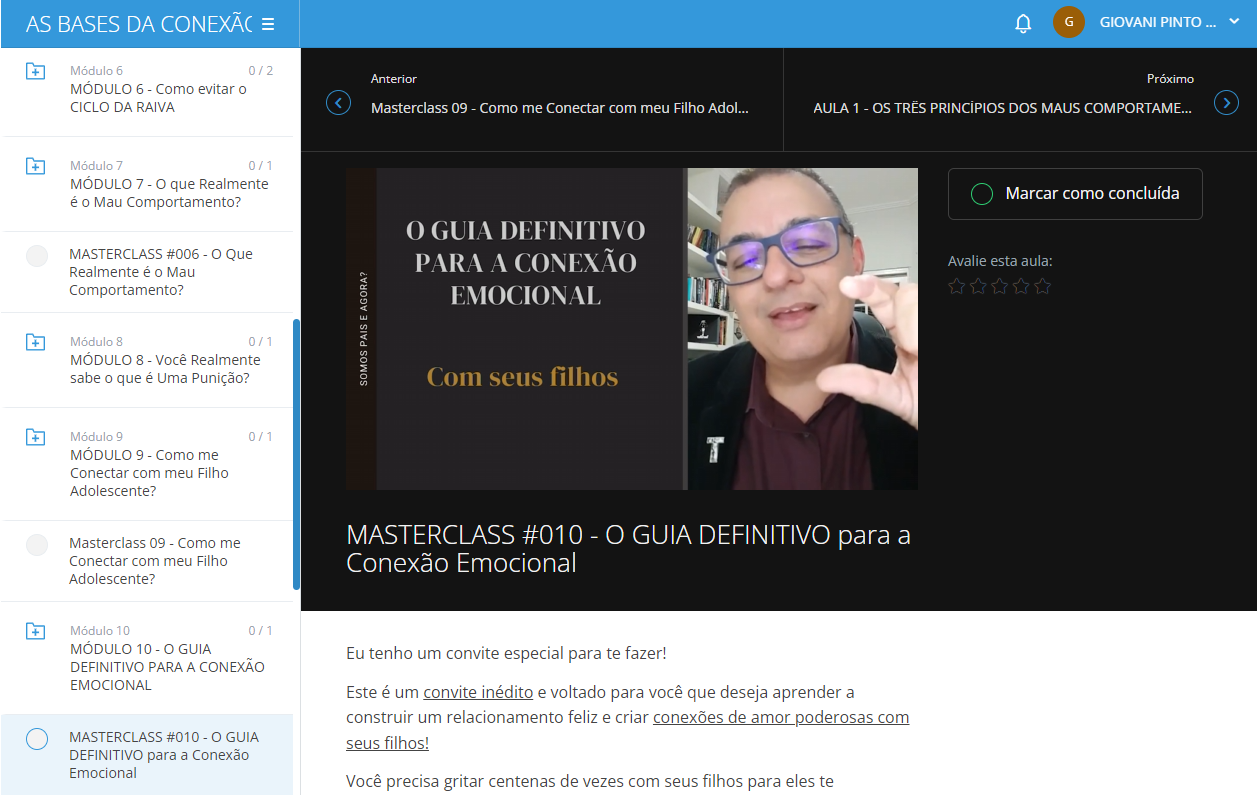This screenshot has width=1257, height=795.
Task: Click the lesson video thumbnail
Action: coord(632,329)
